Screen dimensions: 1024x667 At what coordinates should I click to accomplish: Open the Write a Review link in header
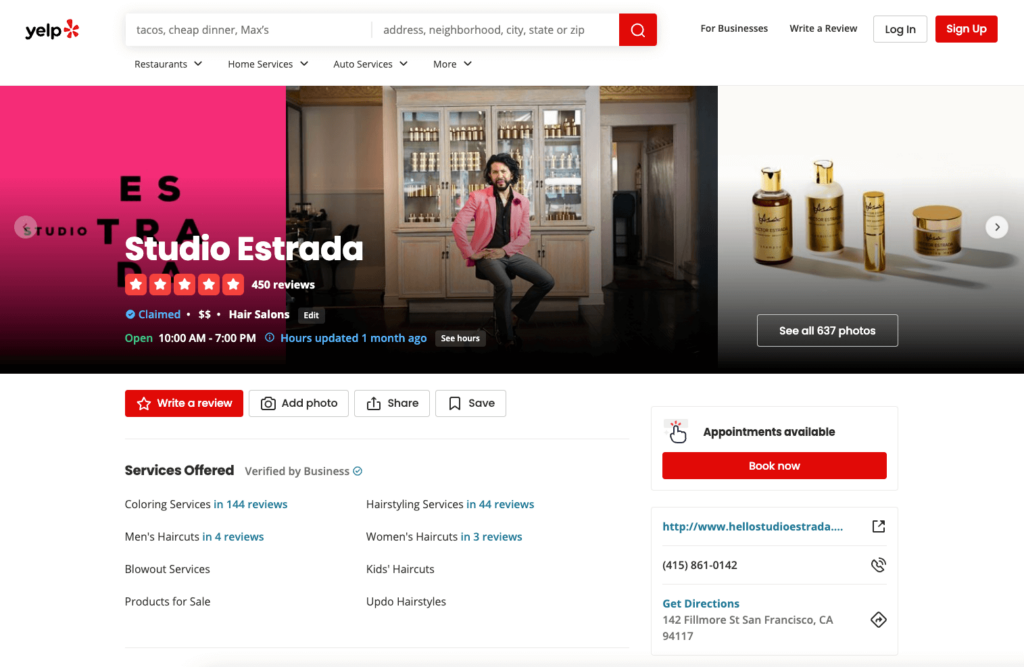(823, 29)
